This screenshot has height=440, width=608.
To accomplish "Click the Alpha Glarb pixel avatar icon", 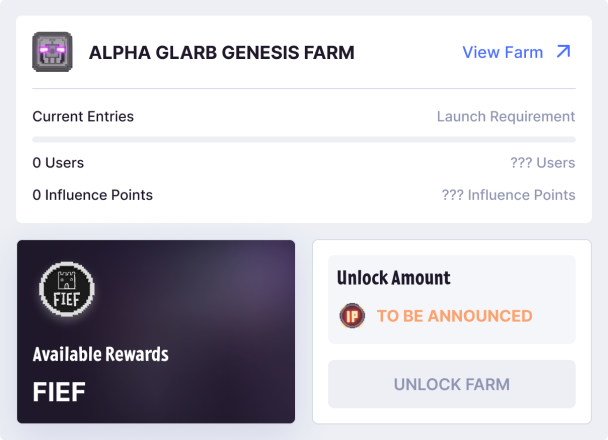I will pos(52,52).
